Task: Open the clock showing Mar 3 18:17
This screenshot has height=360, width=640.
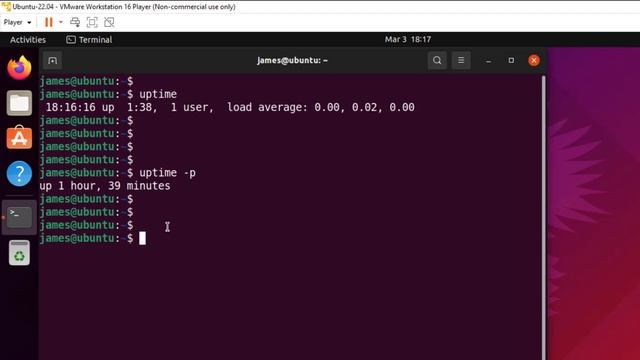Action: 407,40
